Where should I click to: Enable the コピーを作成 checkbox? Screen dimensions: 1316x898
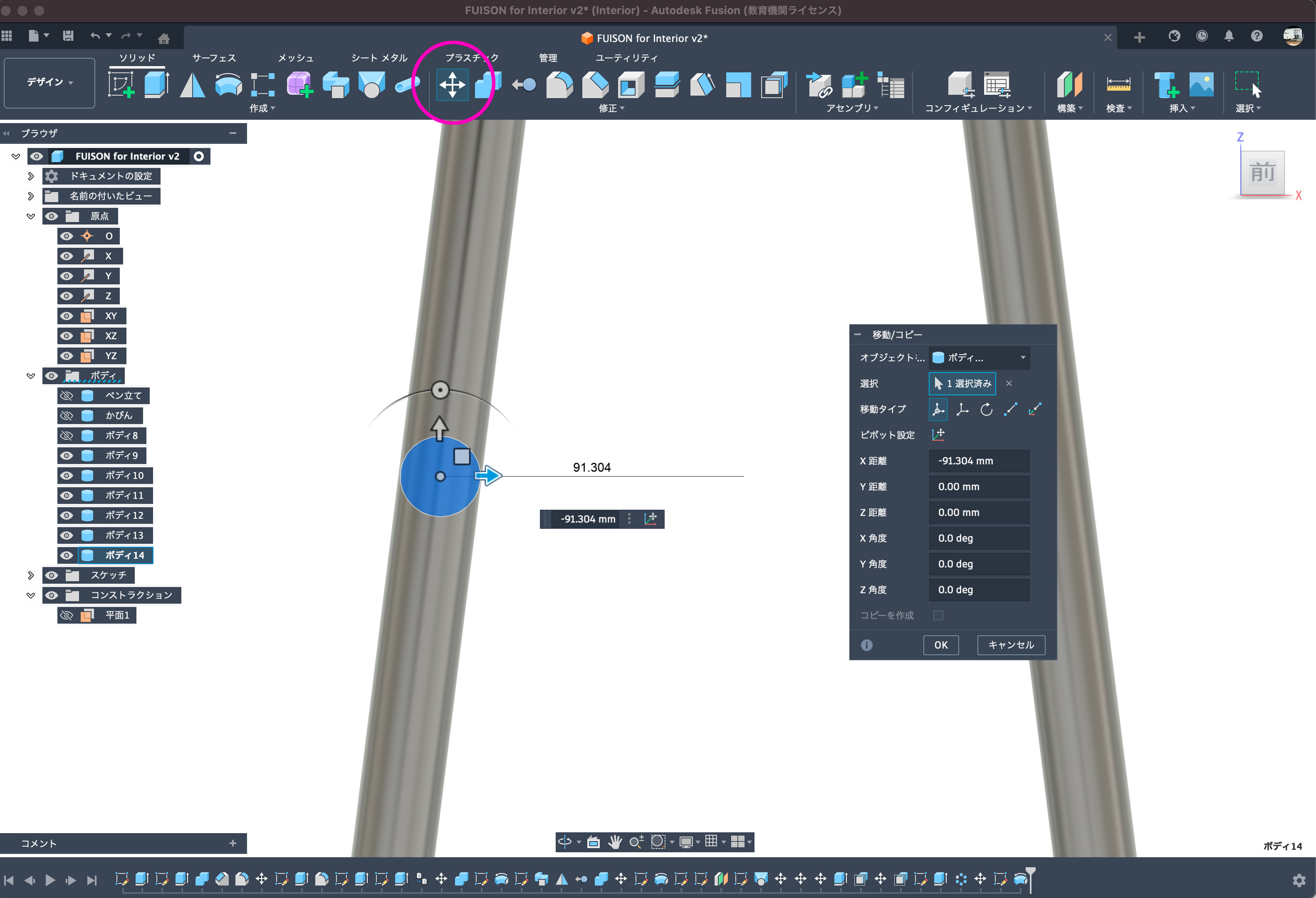[938, 615]
